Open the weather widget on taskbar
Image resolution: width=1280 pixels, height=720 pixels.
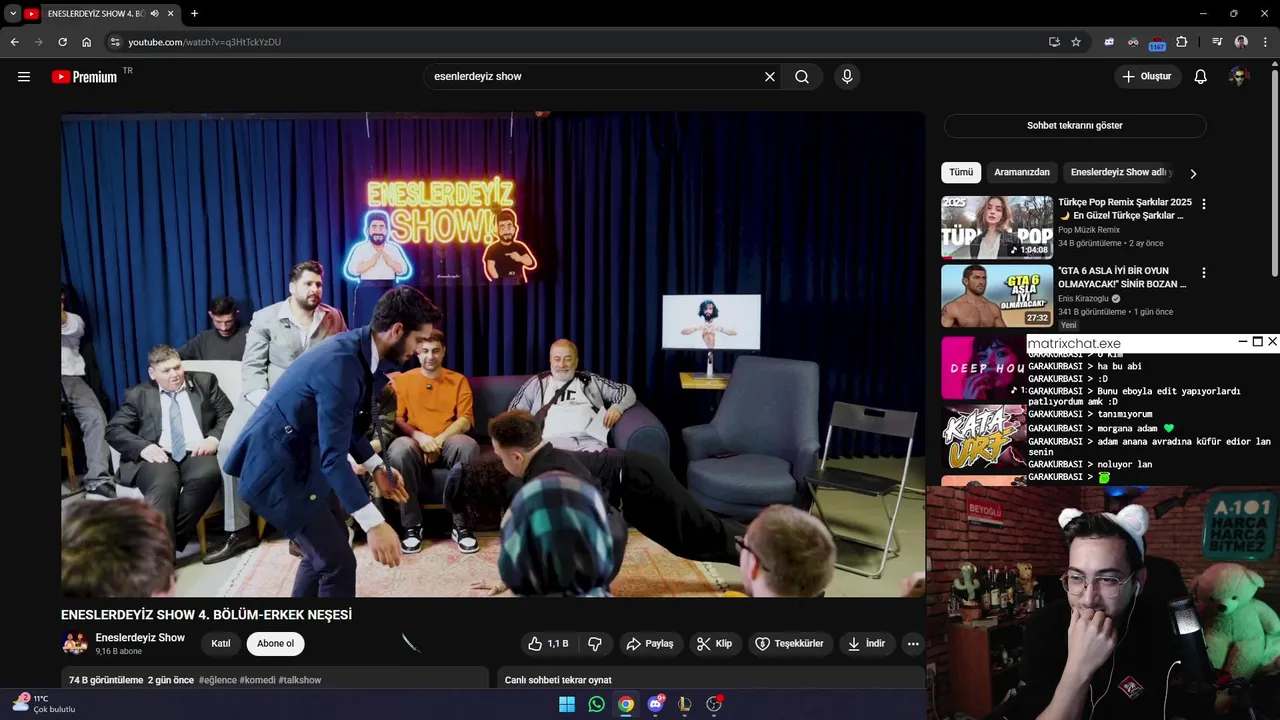[45, 704]
